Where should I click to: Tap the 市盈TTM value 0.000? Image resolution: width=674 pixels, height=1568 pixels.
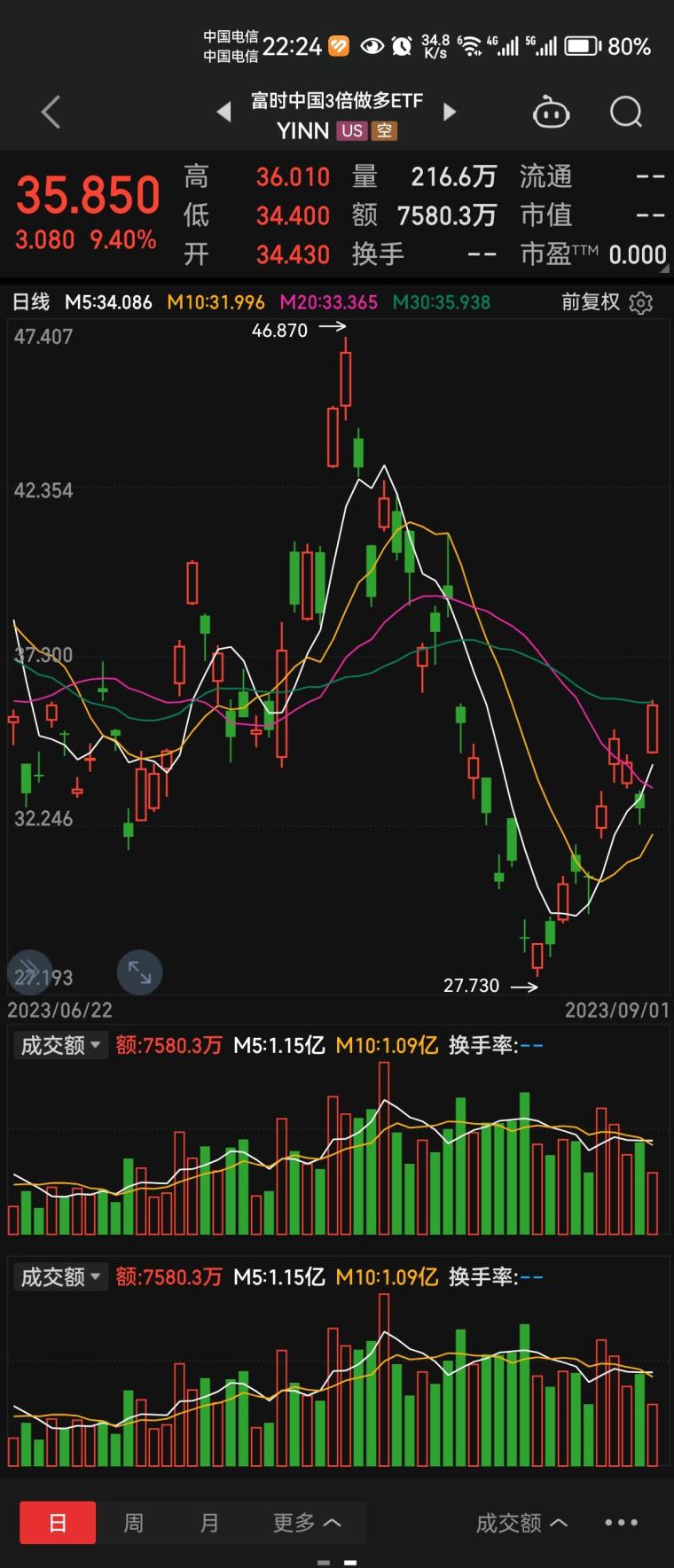click(638, 255)
